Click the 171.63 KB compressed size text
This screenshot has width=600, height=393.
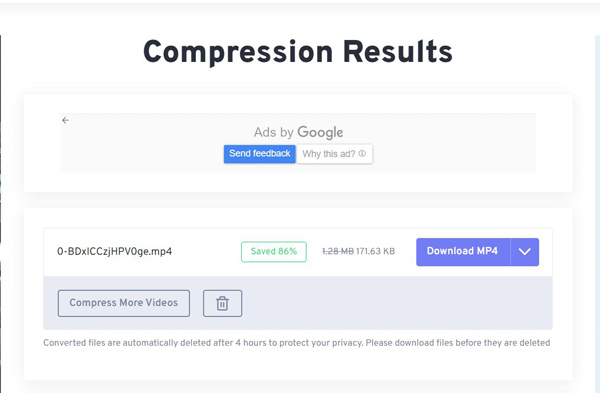point(375,251)
